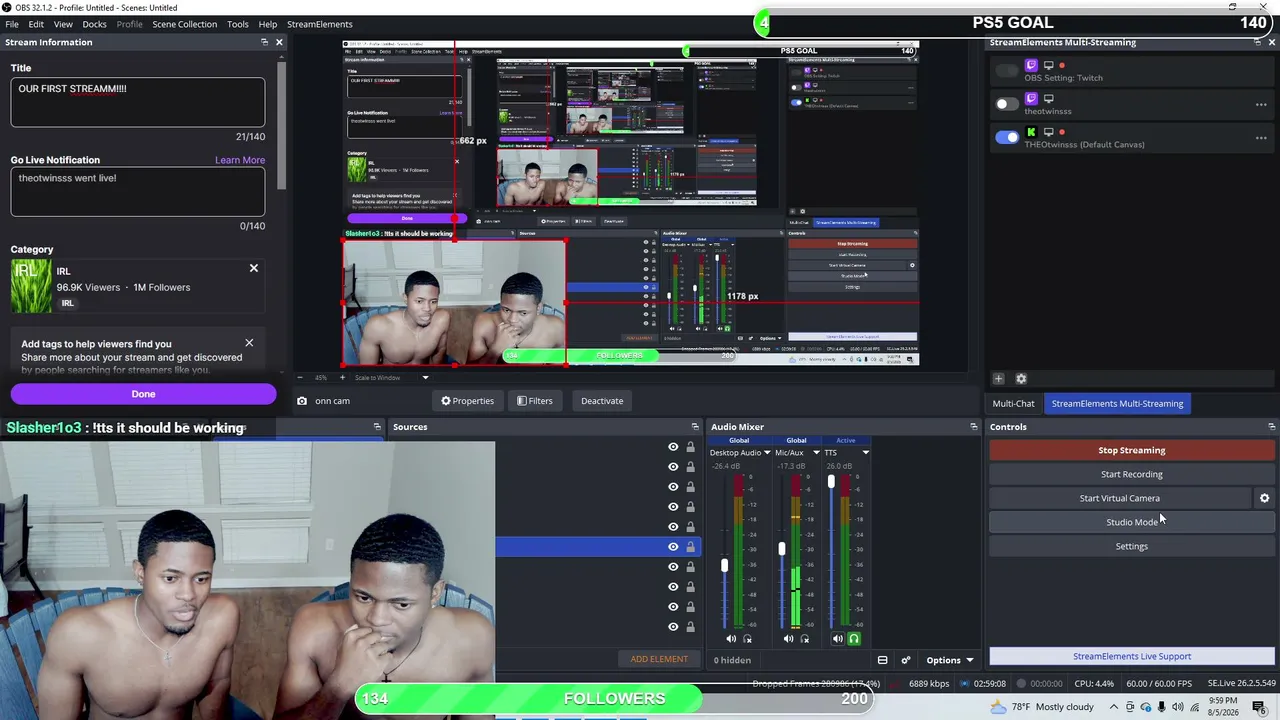Mute the TTS channel speaker icon
1280x720 pixels.
pos(838,639)
